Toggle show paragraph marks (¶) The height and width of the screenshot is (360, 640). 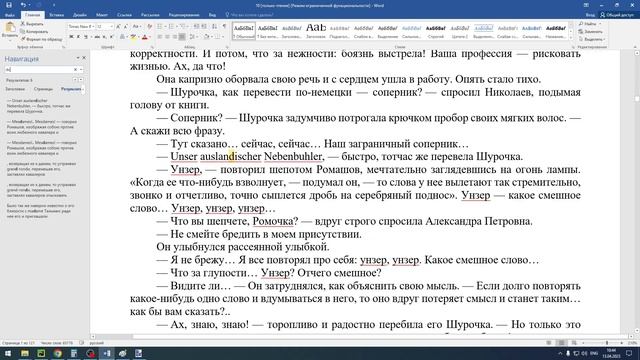coord(224,27)
